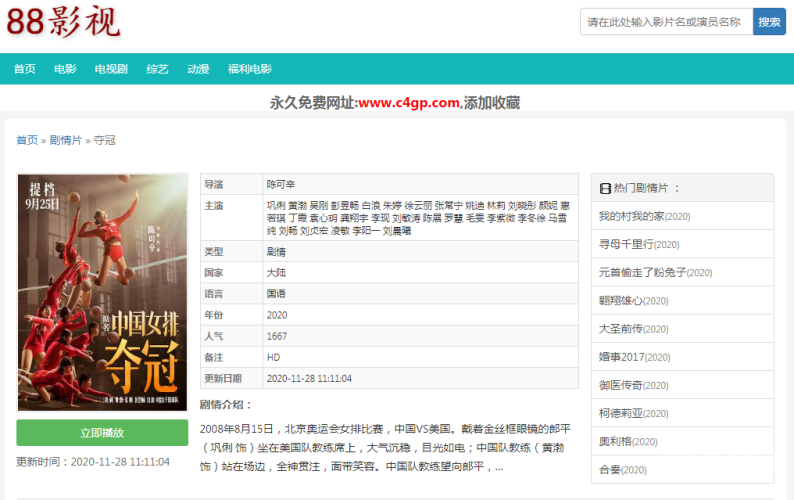Go to 首页 in the navigation bar
Viewport: 794px width, 500px height.
pyautogui.click(x=24, y=69)
